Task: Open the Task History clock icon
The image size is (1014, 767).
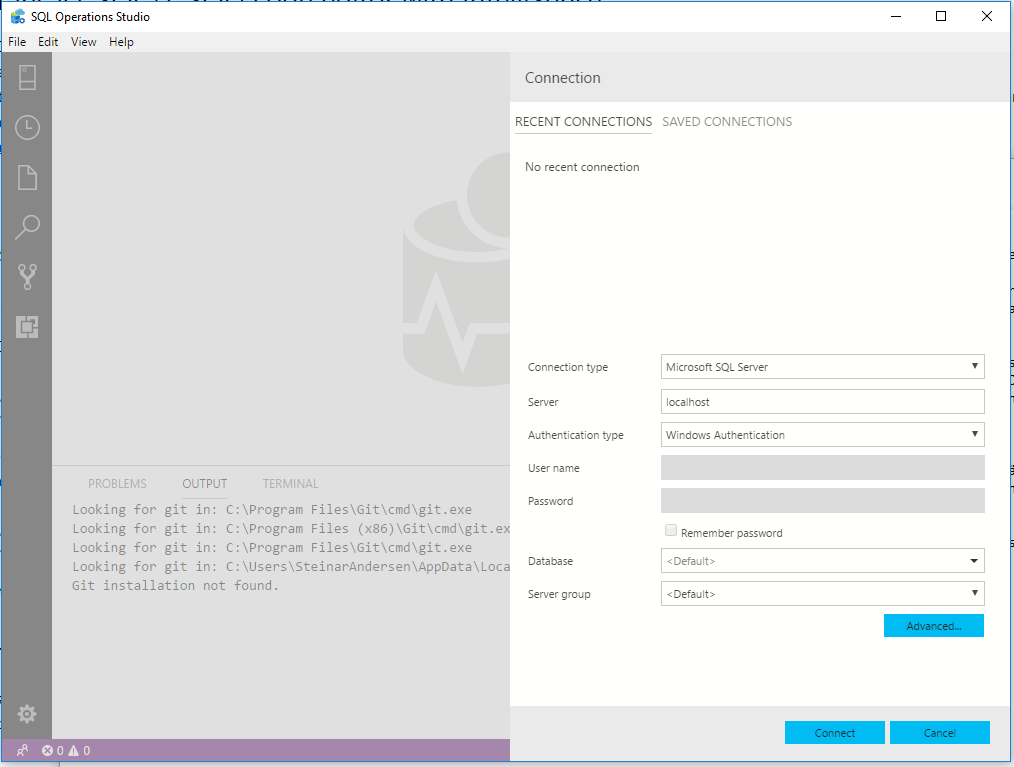Action: pos(27,127)
